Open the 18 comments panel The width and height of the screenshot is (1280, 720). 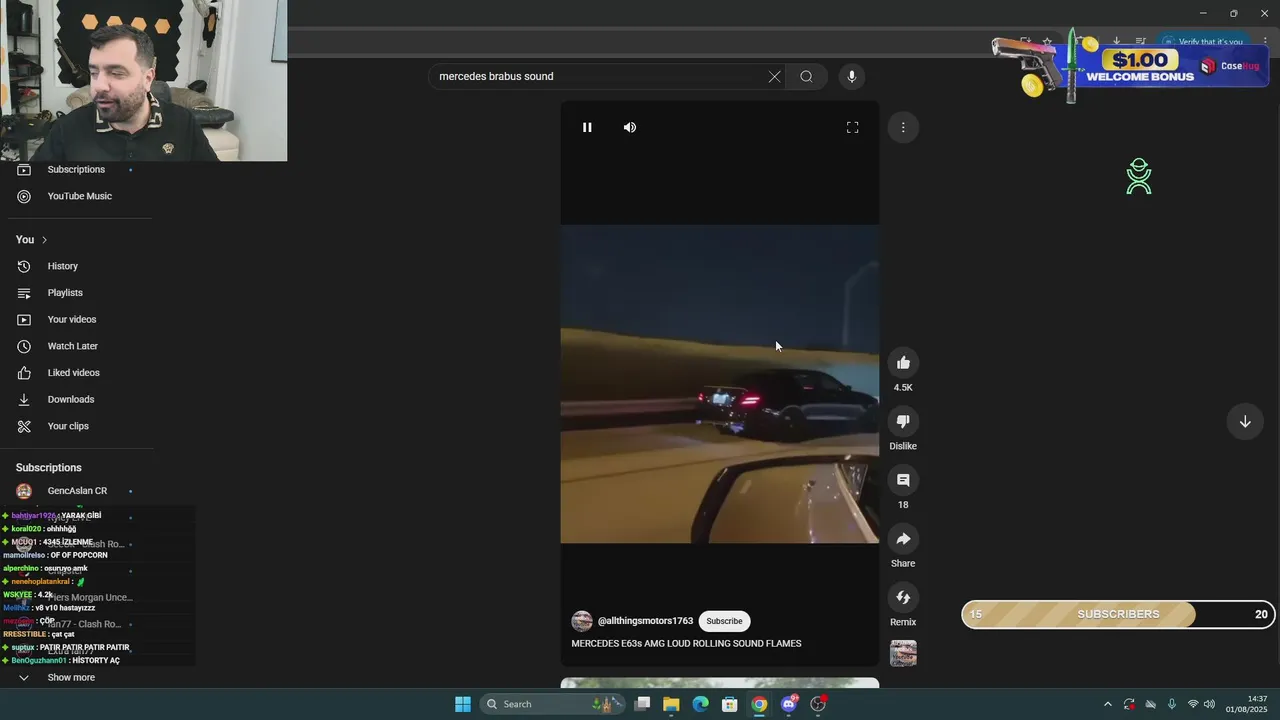903,480
